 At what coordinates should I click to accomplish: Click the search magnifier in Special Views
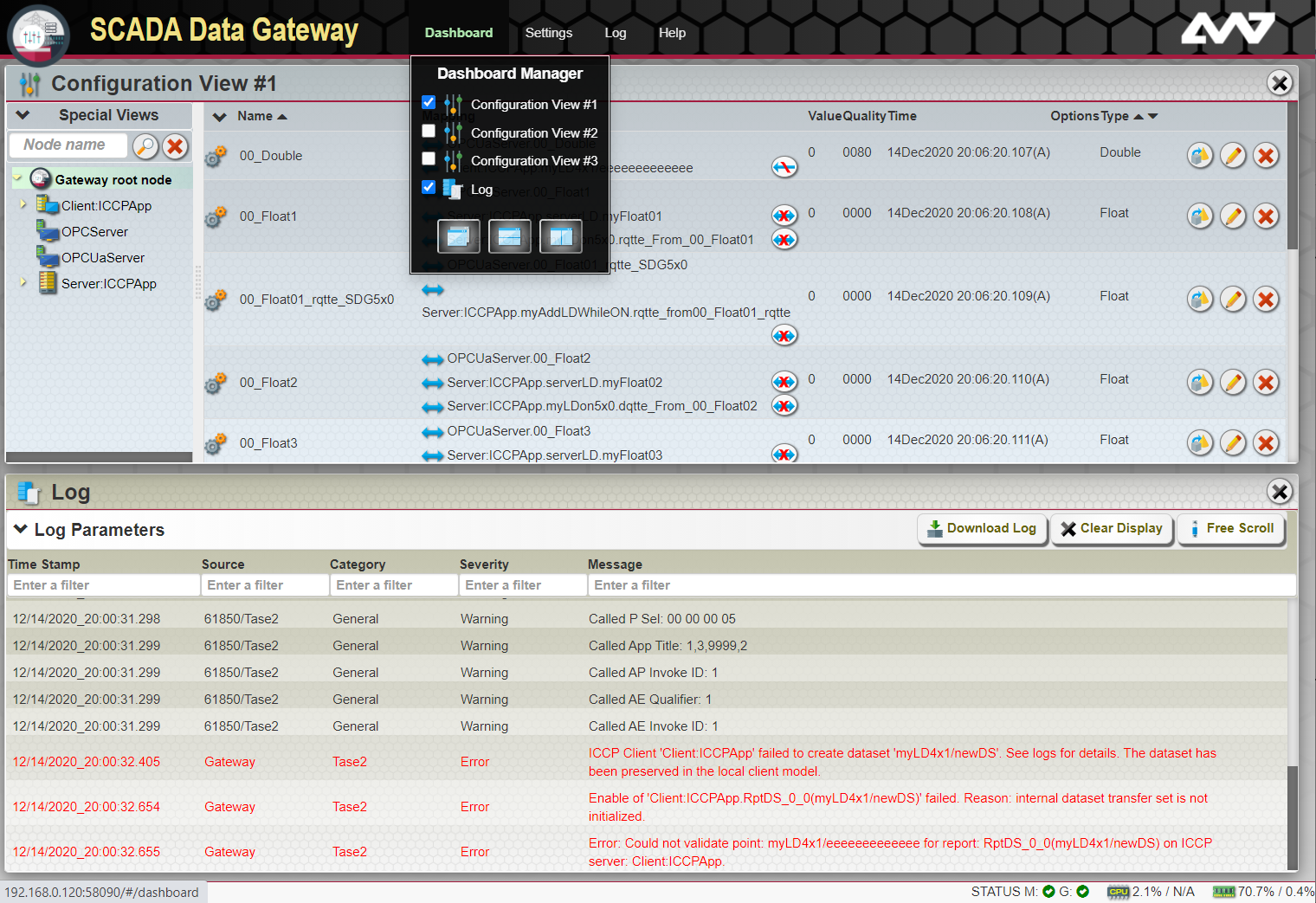tap(145, 145)
